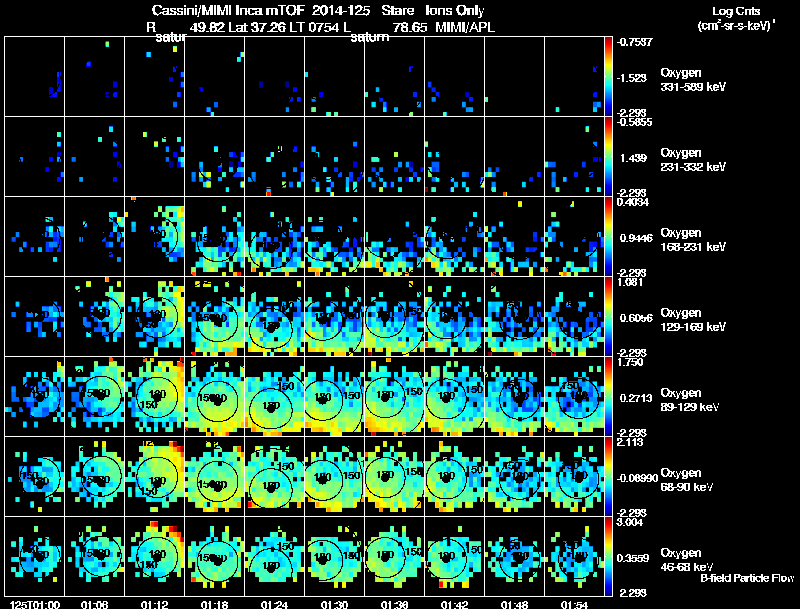Select the 331-589 keV panel at 125T01:00
Image resolution: width=800 pixels, height=609 pixels.
click(35, 77)
